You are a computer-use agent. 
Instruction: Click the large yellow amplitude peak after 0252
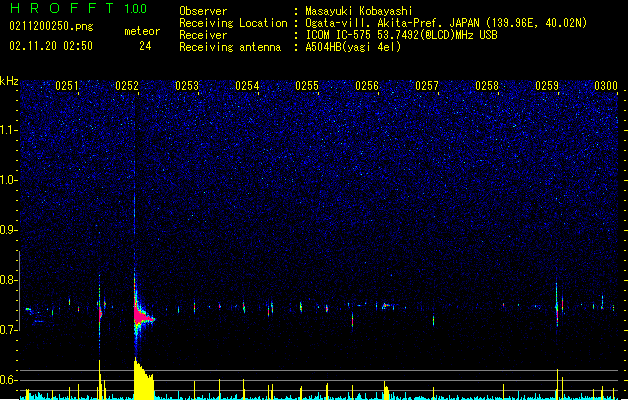143,379
